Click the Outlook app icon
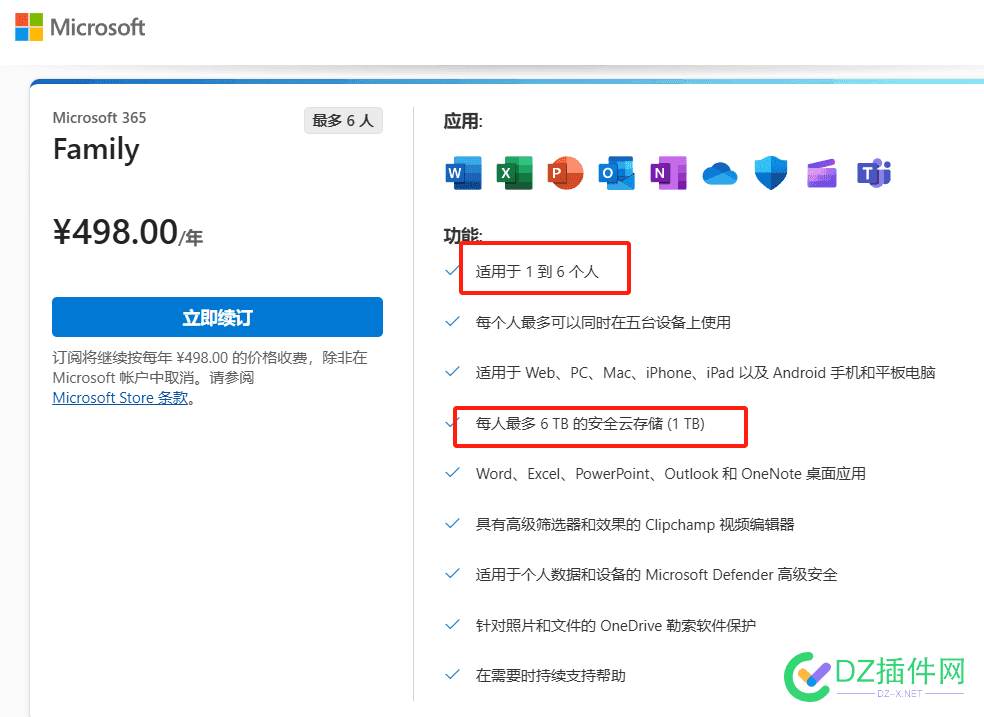 coord(617,173)
